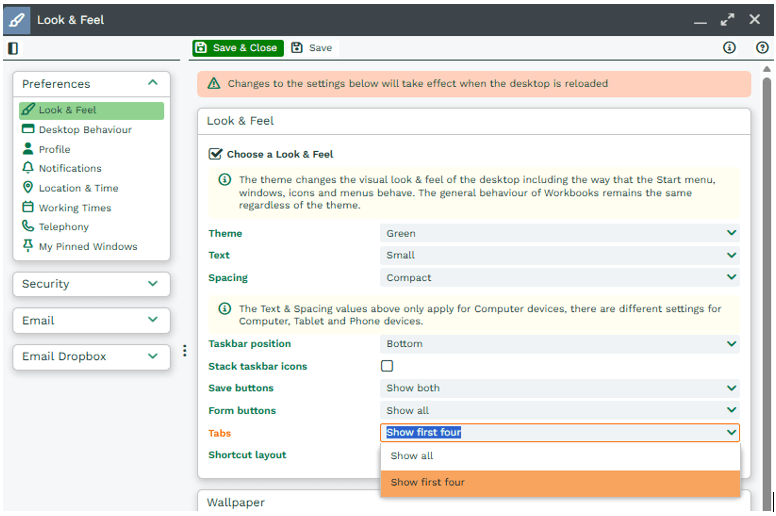Toggle the Choose a Look & Feel checkbox
Screen dimensions: 776x516
[215, 155]
